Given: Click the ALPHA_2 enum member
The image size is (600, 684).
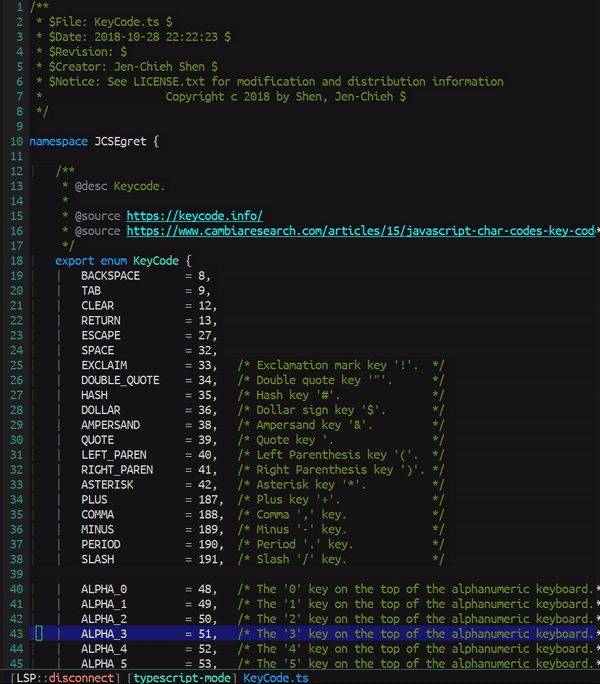Looking at the screenshot, I should [104, 619].
